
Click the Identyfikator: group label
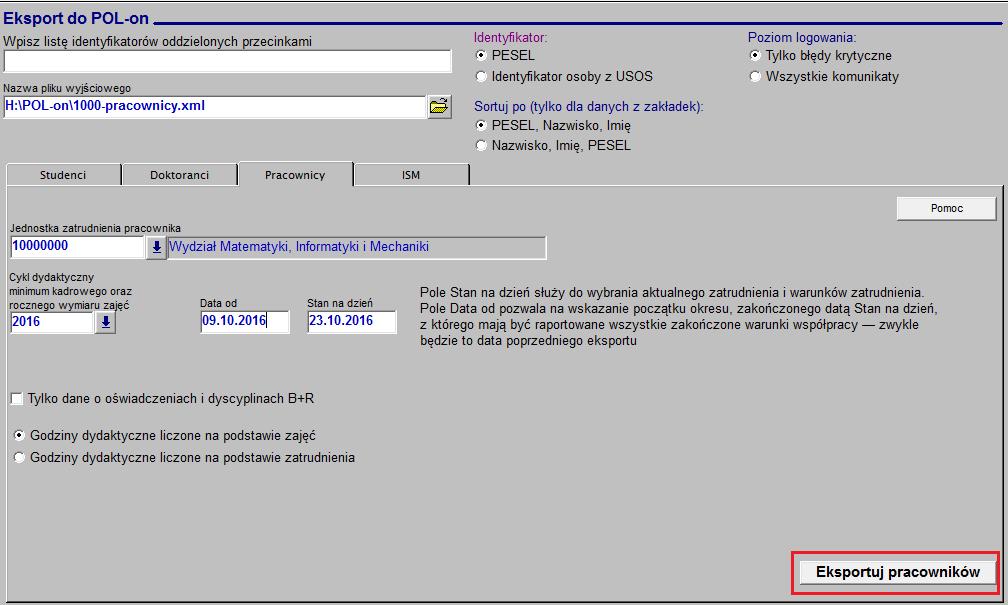point(510,37)
